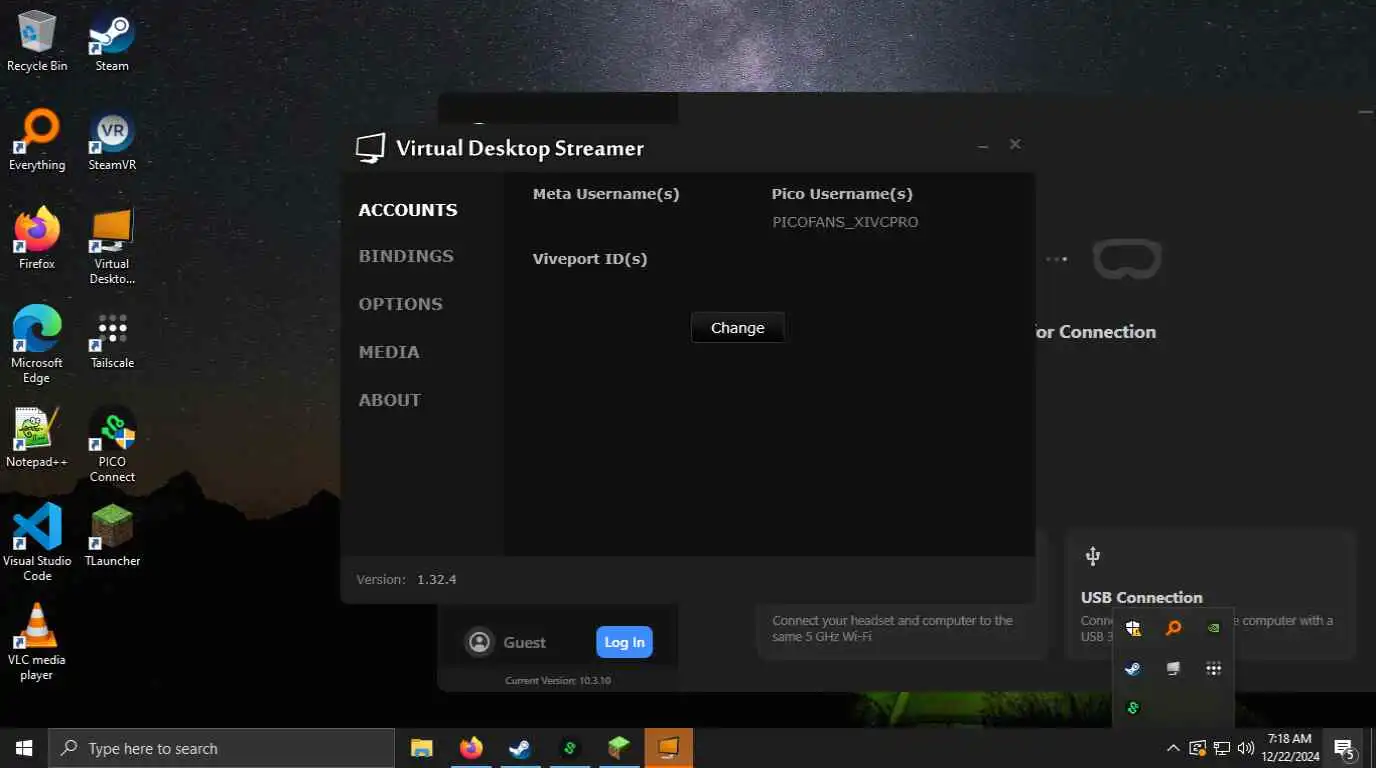1376x768 pixels.
Task: Select the USB Connection card in PICO Connect
Action: (x=1211, y=594)
